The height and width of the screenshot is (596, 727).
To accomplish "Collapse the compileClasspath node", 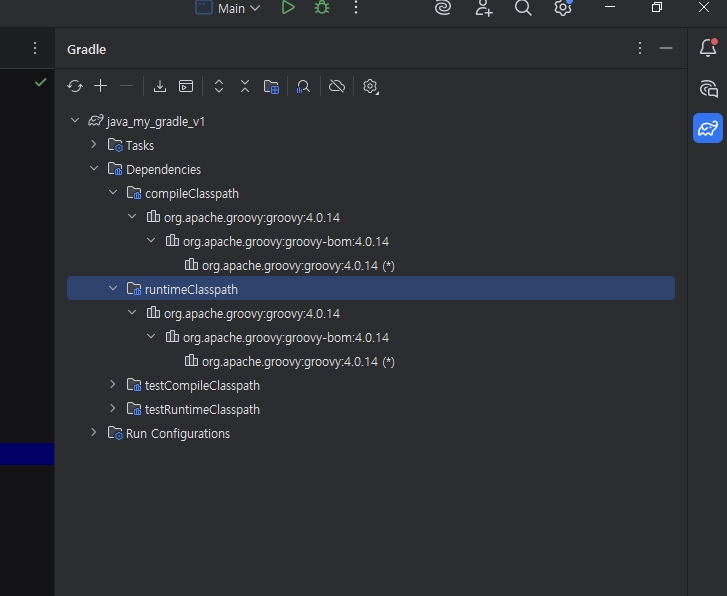I will [x=113, y=192].
